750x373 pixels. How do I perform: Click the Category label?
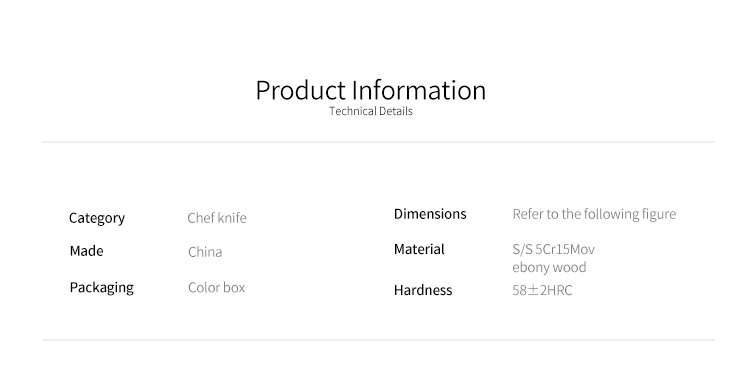[x=97, y=218]
